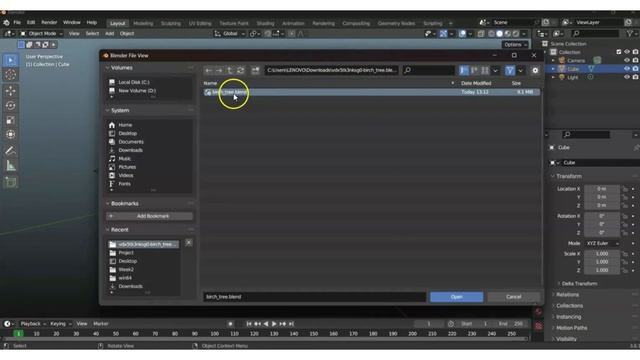The image size is (640, 360).
Task: Select the Add Cube tool in the toolbar
Action: (11, 182)
